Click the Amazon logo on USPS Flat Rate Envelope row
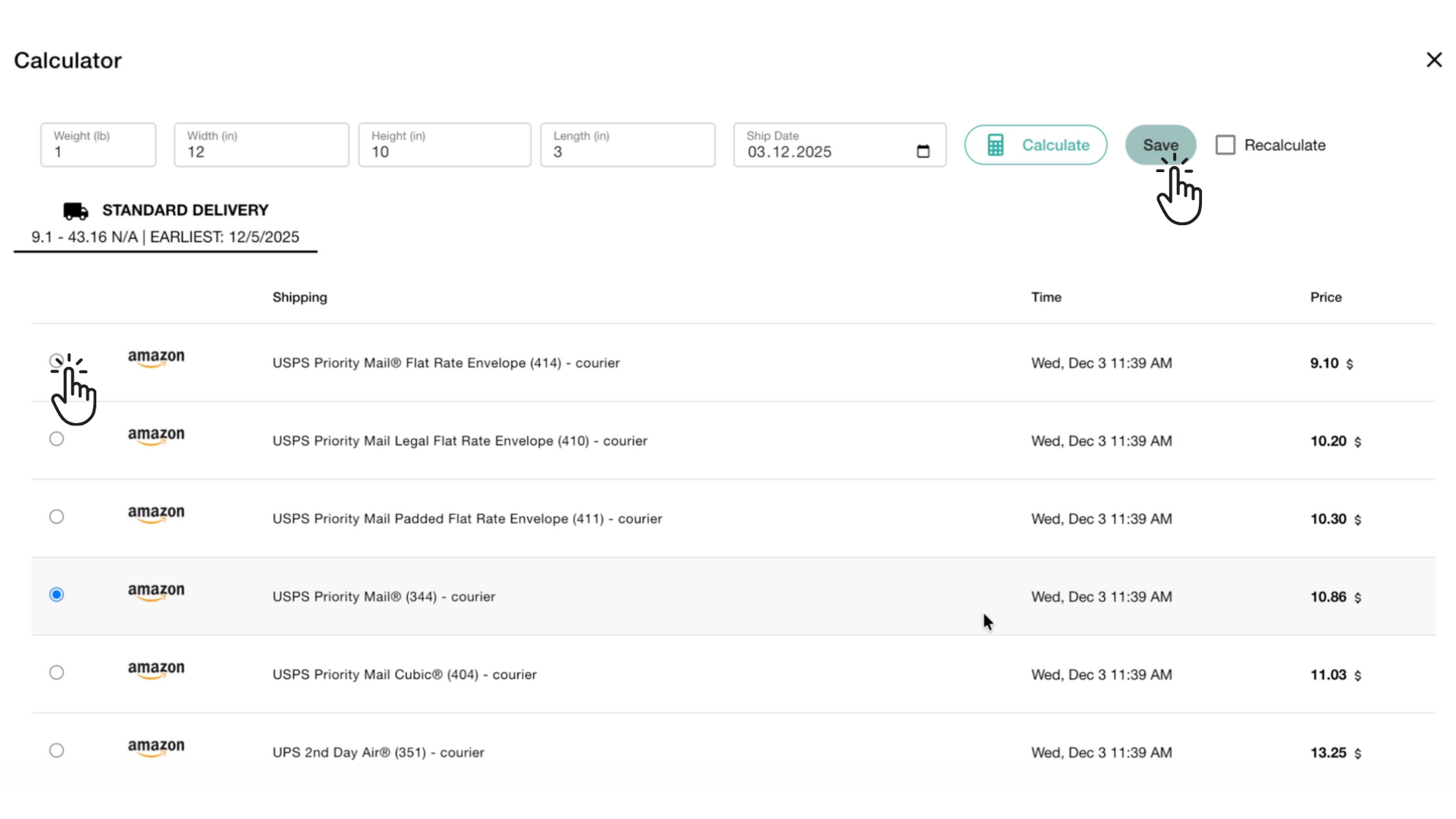The width and height of the screenshot is (1456, 819). pos(155,359)
